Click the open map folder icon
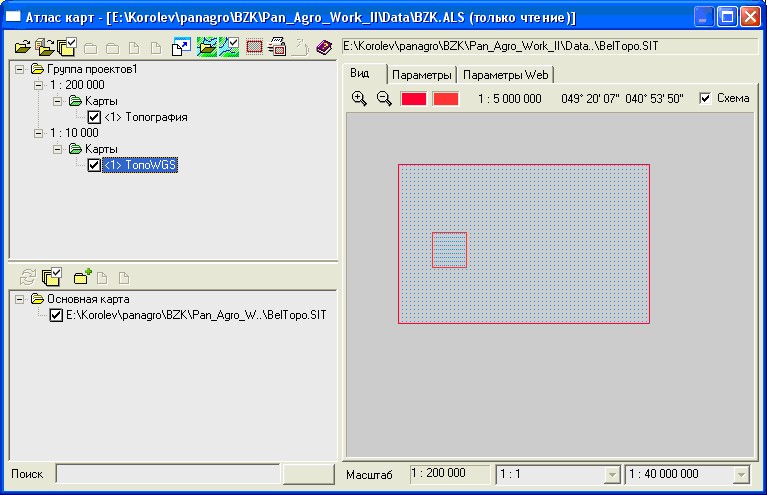 pyautogui.click(x=207, y=47)
